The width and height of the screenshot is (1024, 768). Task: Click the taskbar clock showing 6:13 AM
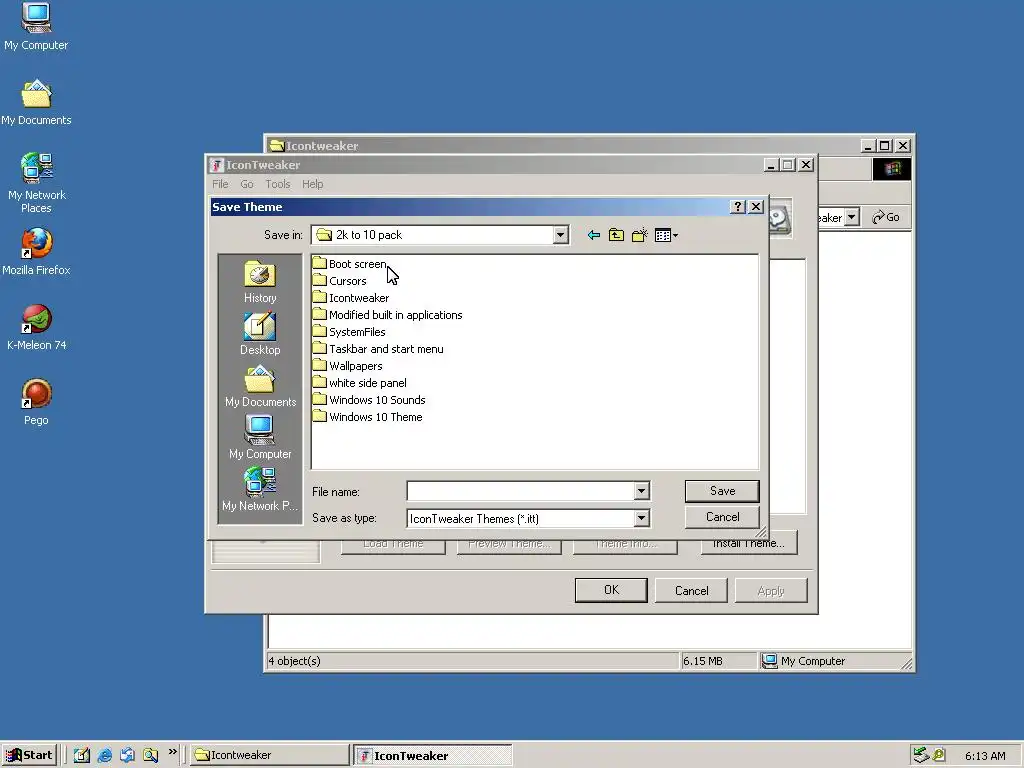pos(985,756)
